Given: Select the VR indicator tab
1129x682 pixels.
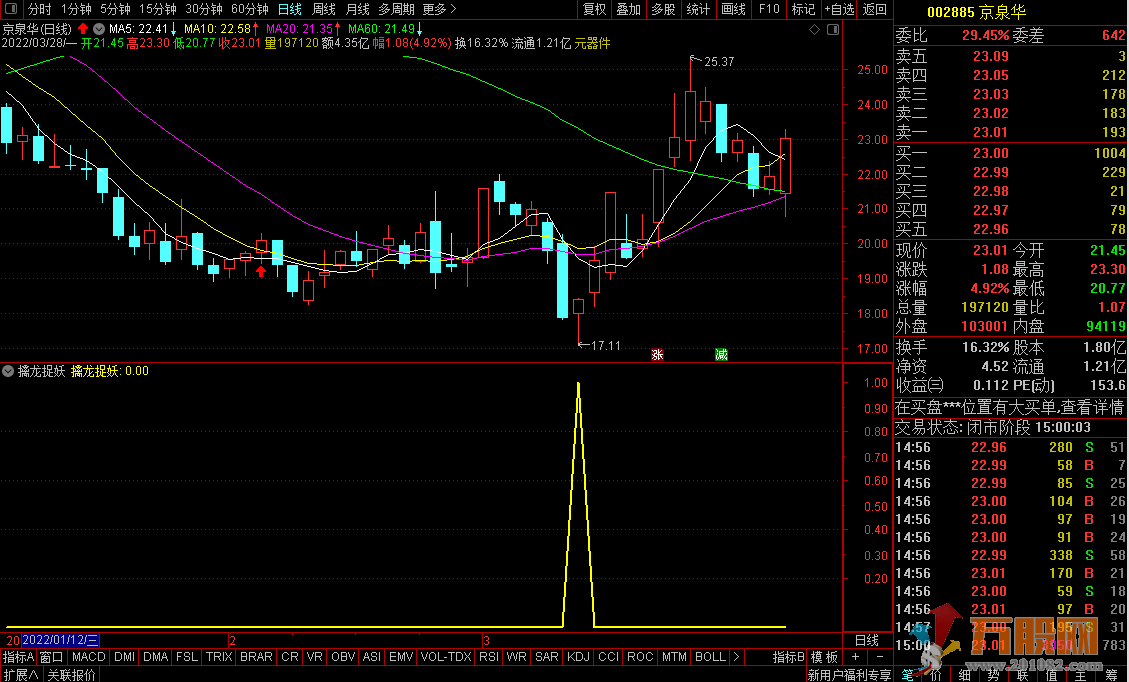Looking at the screenshot, I should point(315,657).
